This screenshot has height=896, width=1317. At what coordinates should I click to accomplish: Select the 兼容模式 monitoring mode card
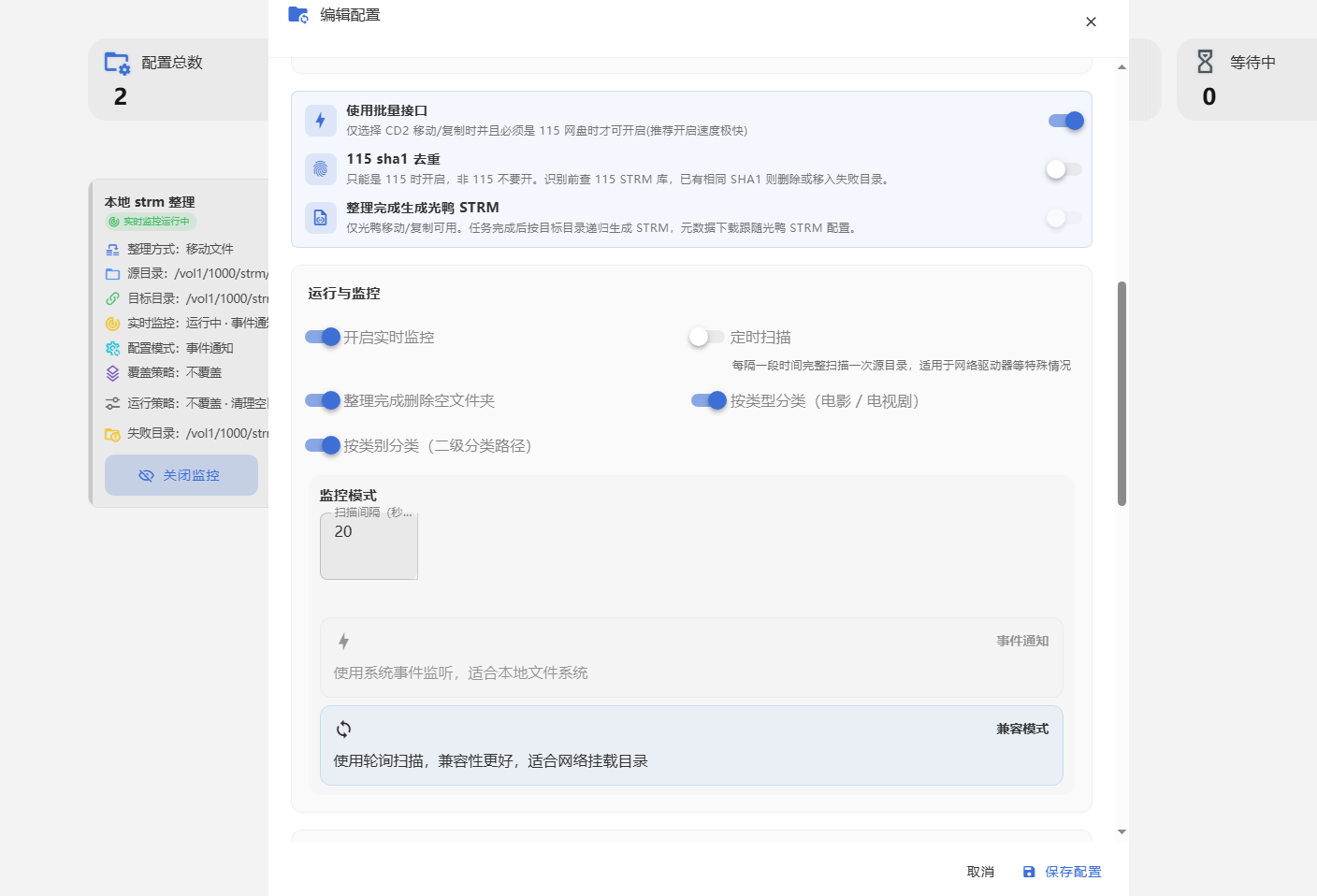[x=691, y=745]
